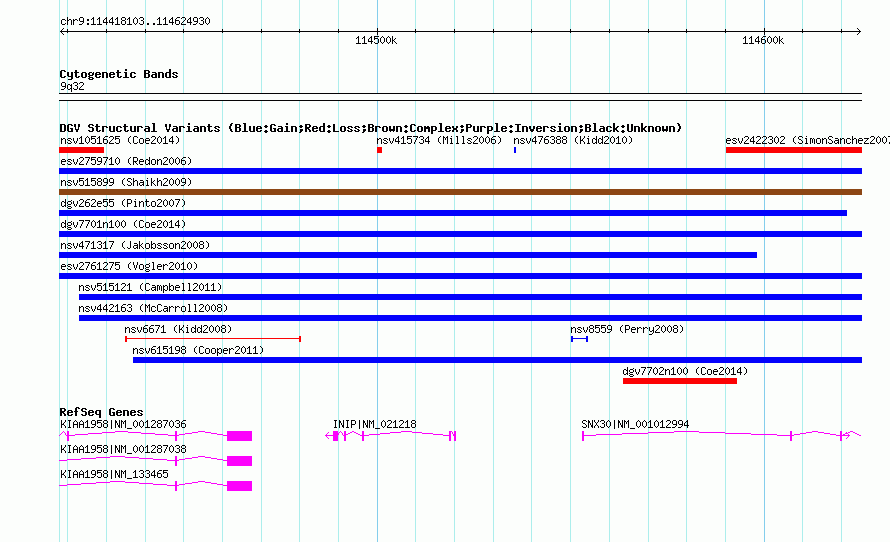Click the nsv615198 (Cooper2011) label
Viewport: 890px width, 542px height.
[198, 350]
